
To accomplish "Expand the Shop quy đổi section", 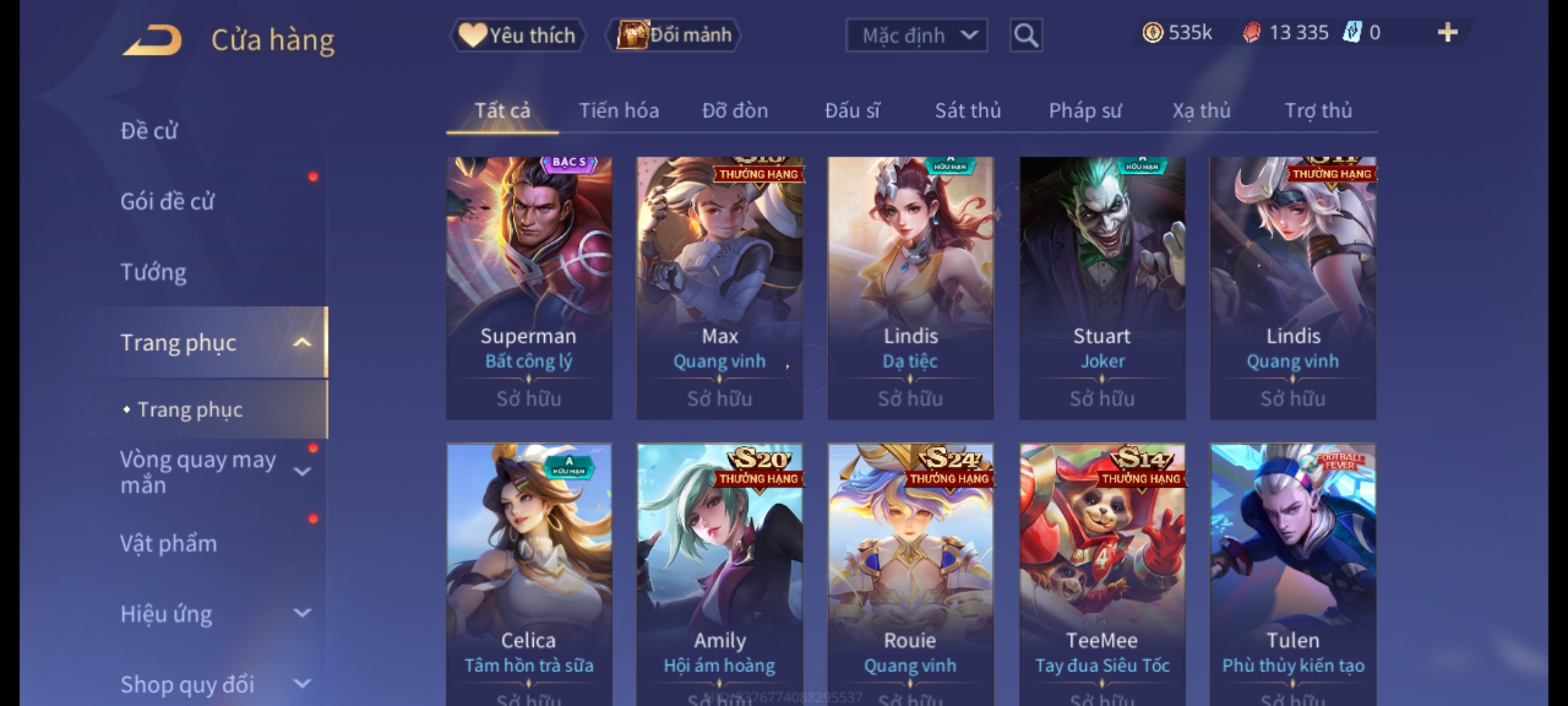I will (x=302, y=684).
